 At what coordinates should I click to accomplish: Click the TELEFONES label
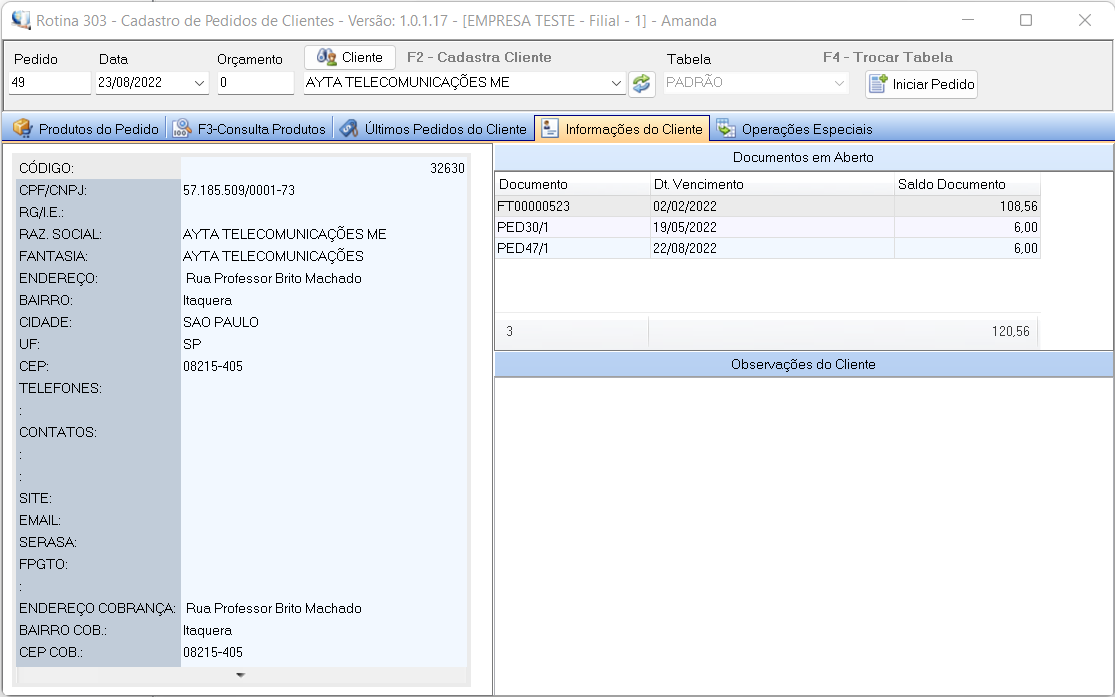click(x=60, y=388)
